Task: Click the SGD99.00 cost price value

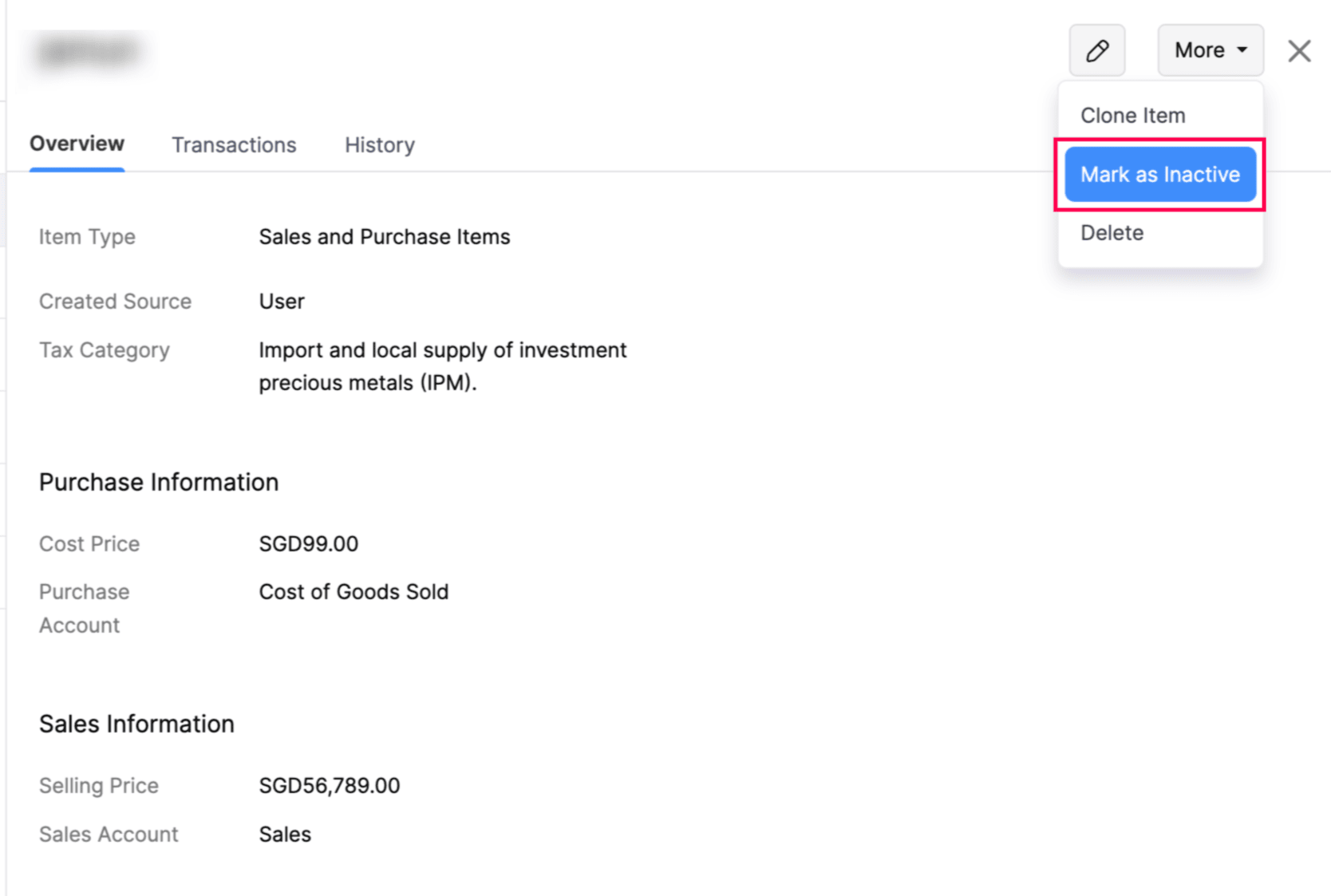Action: click(x=308, y=544)
